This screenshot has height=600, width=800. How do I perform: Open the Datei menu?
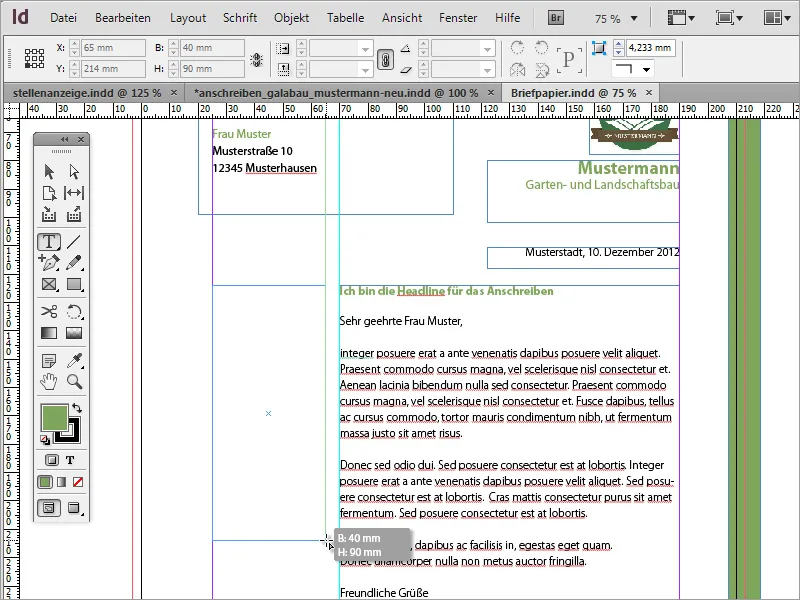click(x=63, y=18)
